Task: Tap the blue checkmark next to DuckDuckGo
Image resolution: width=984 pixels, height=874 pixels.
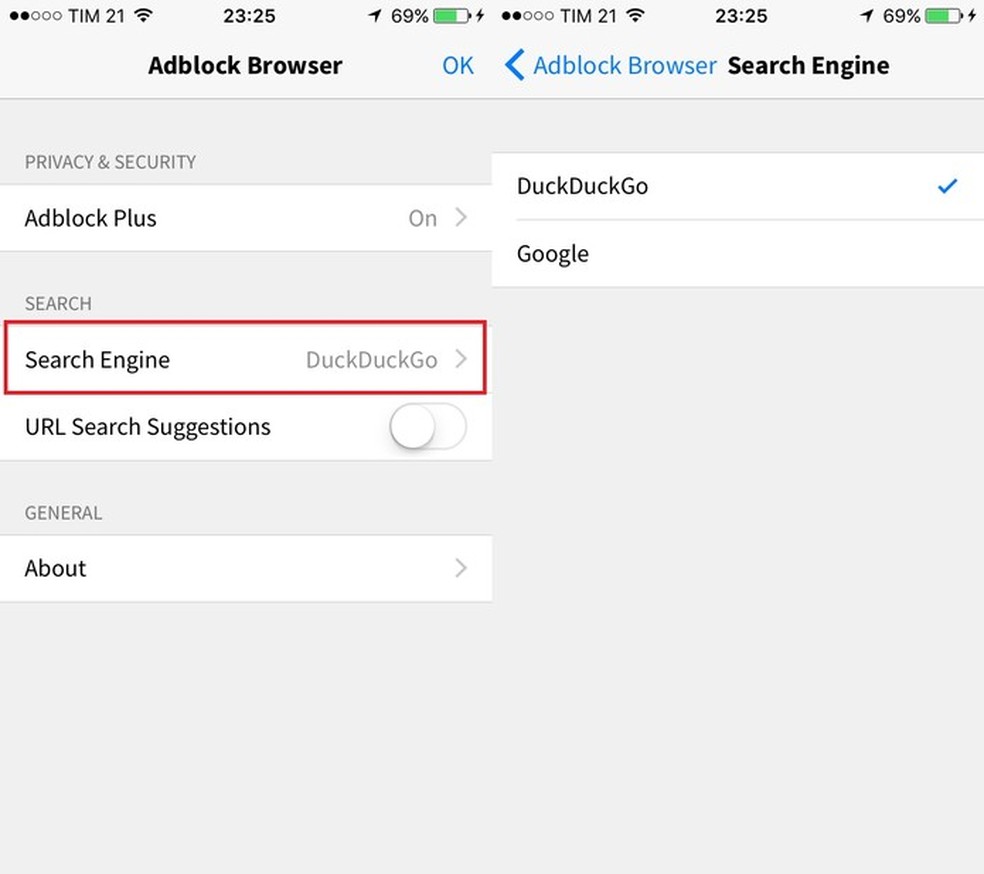Action: point(947,186)
